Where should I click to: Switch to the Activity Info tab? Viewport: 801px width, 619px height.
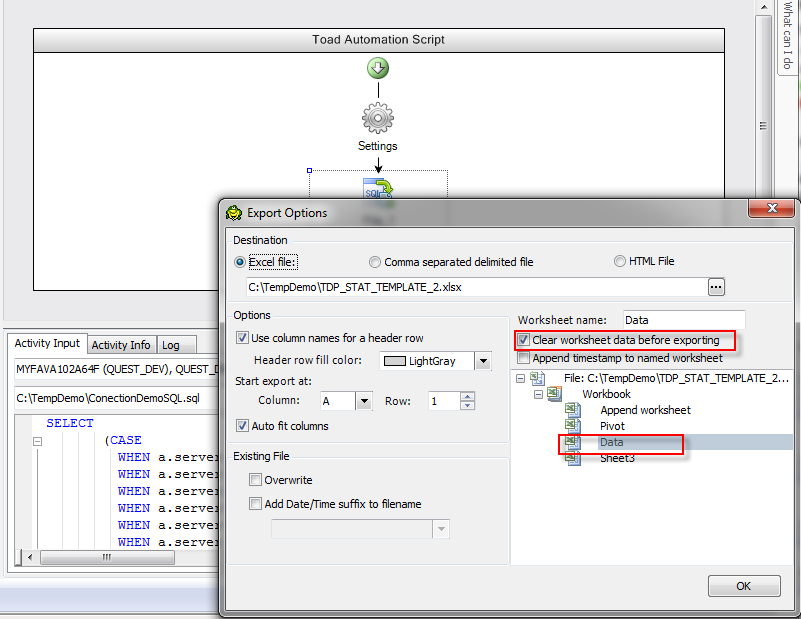[x=121, y=345]
